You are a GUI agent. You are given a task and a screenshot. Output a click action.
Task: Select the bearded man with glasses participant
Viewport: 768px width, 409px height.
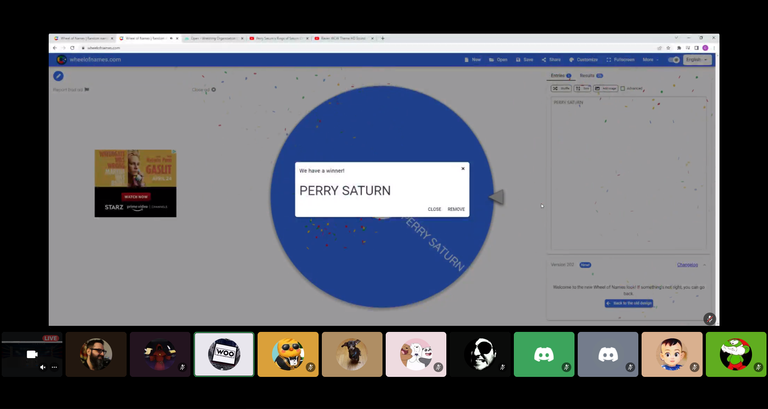click(x=96, y=354)
